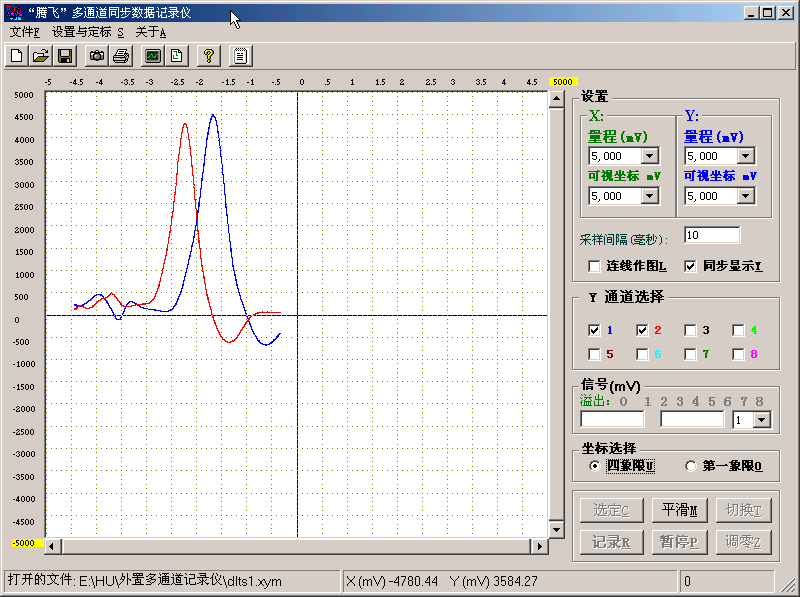The height and width of the screenshot is (597, 800).
Task: Enable the 连线作图 checkbox
Action: pos(595,266)
